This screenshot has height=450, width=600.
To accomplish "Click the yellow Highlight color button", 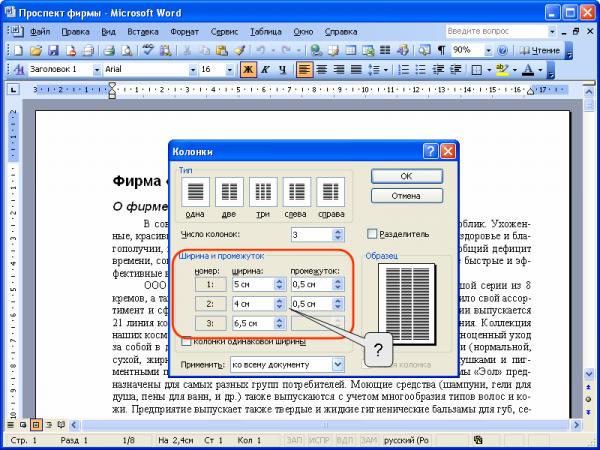I will pyautogui.click(x=503, y=70).
